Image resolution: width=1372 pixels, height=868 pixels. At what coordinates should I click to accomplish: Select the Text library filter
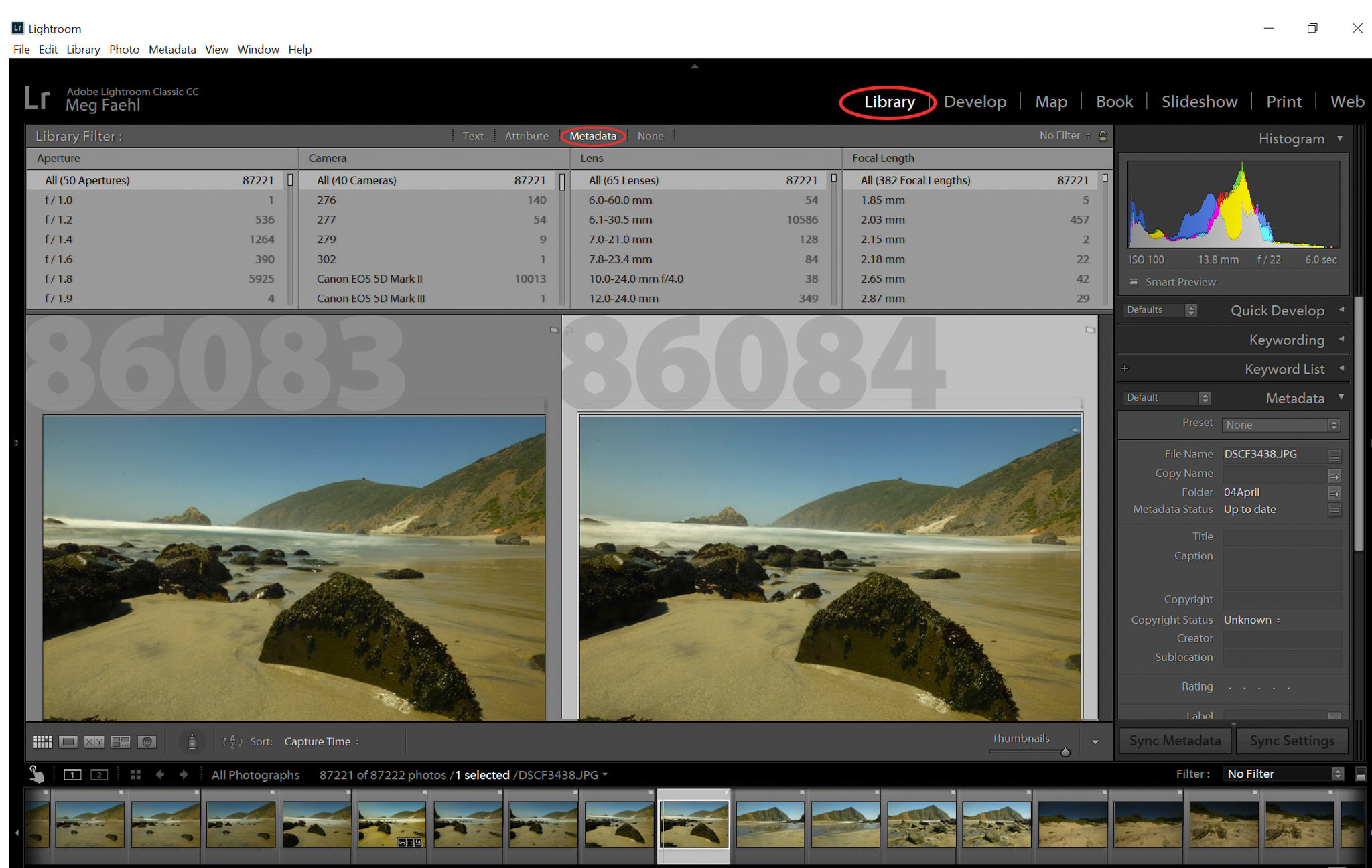(x=473, y=136)
